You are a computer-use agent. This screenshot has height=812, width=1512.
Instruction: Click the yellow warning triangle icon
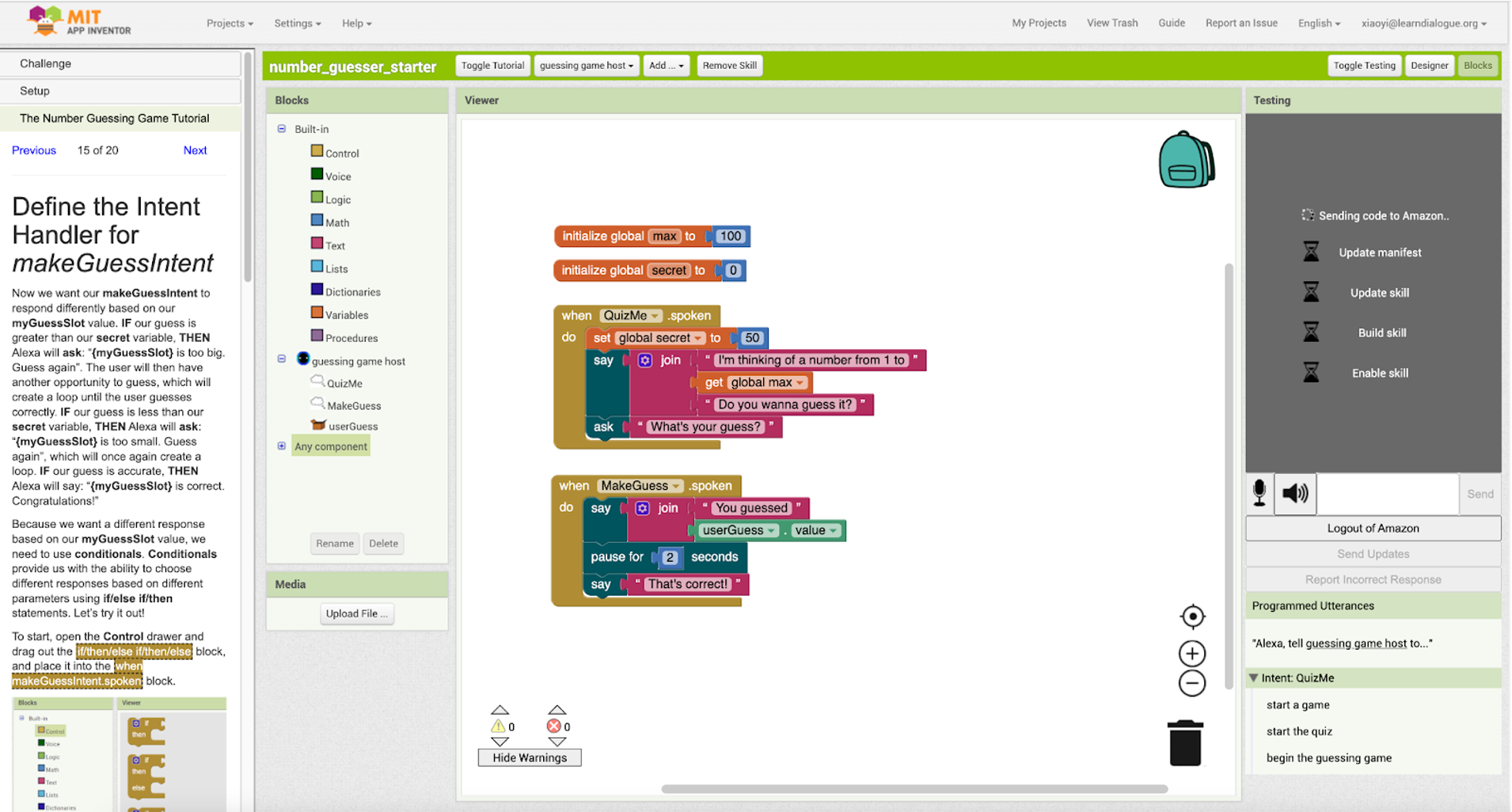(x=498, y=726)
